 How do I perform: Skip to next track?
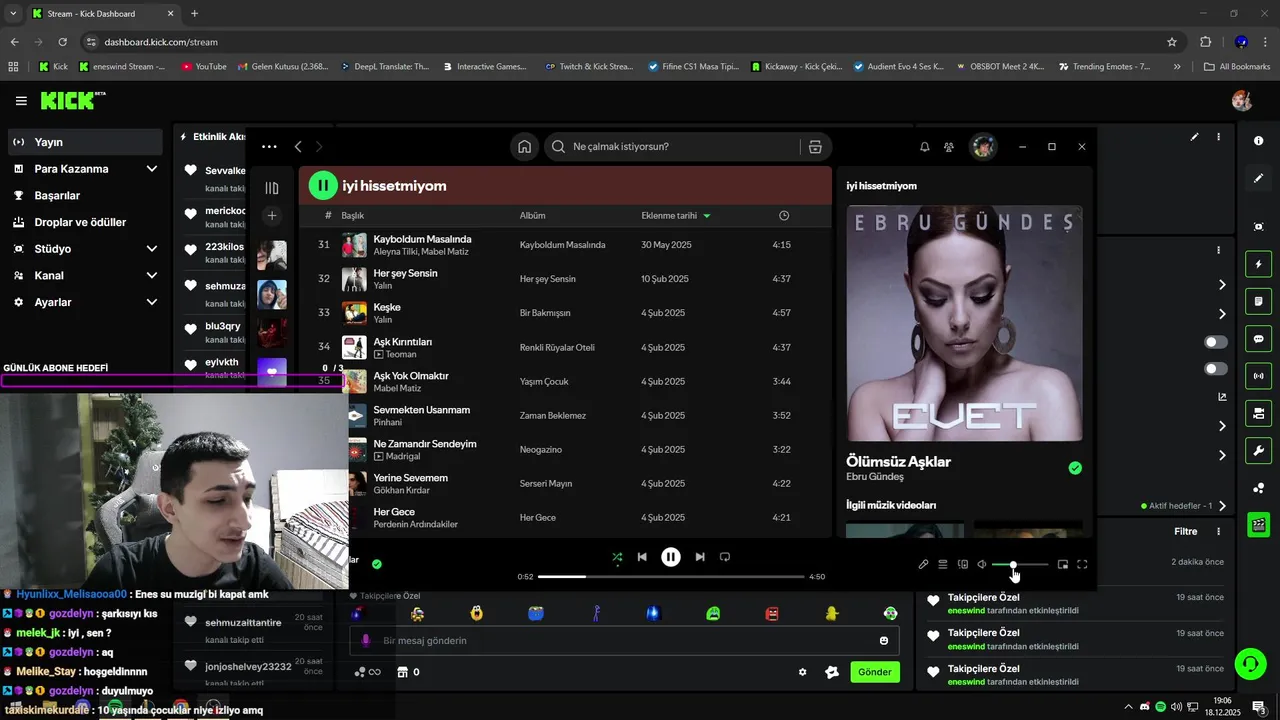tap(700, 557)
